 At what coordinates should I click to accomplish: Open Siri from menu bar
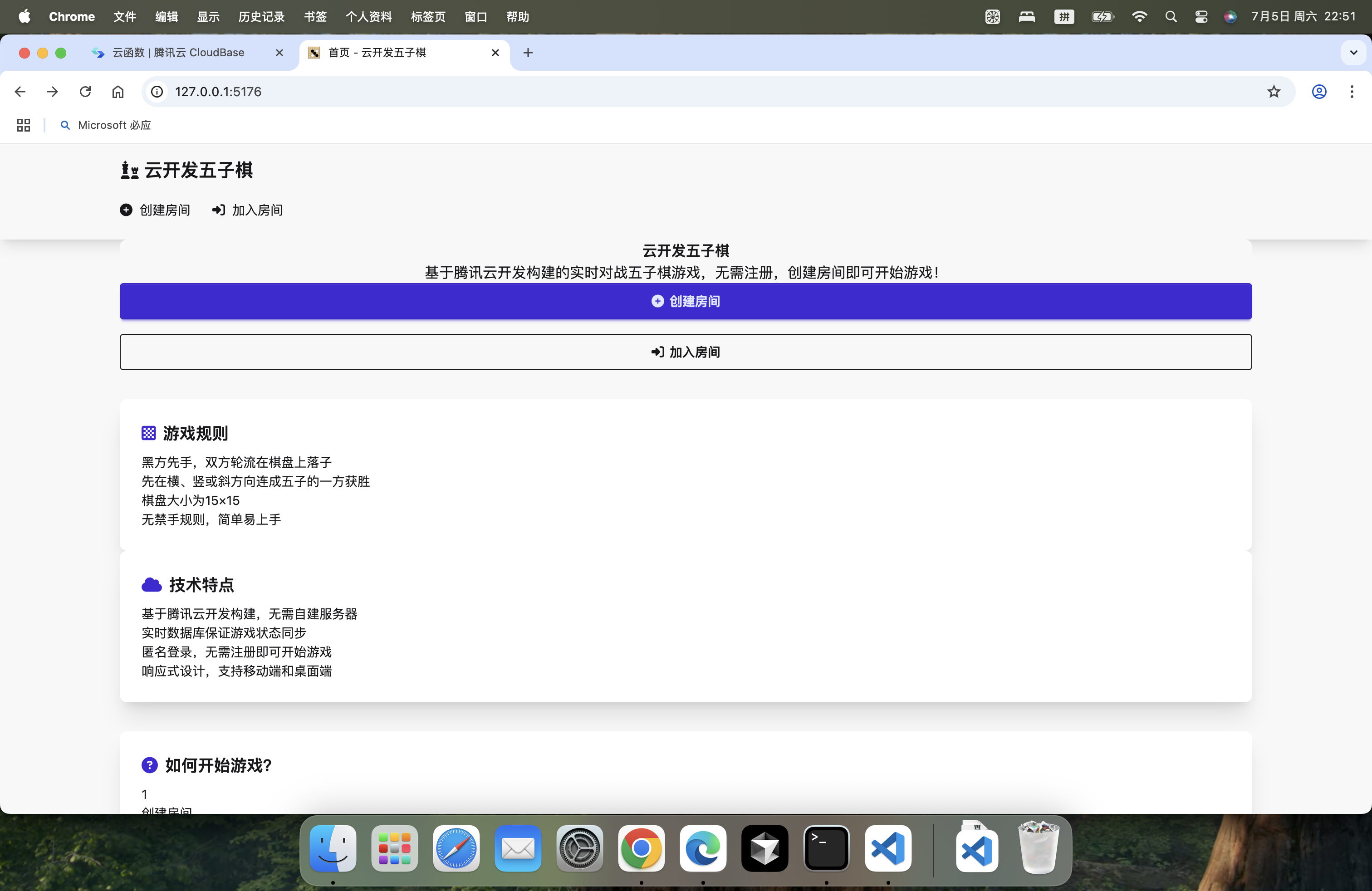click(1230, 17)
